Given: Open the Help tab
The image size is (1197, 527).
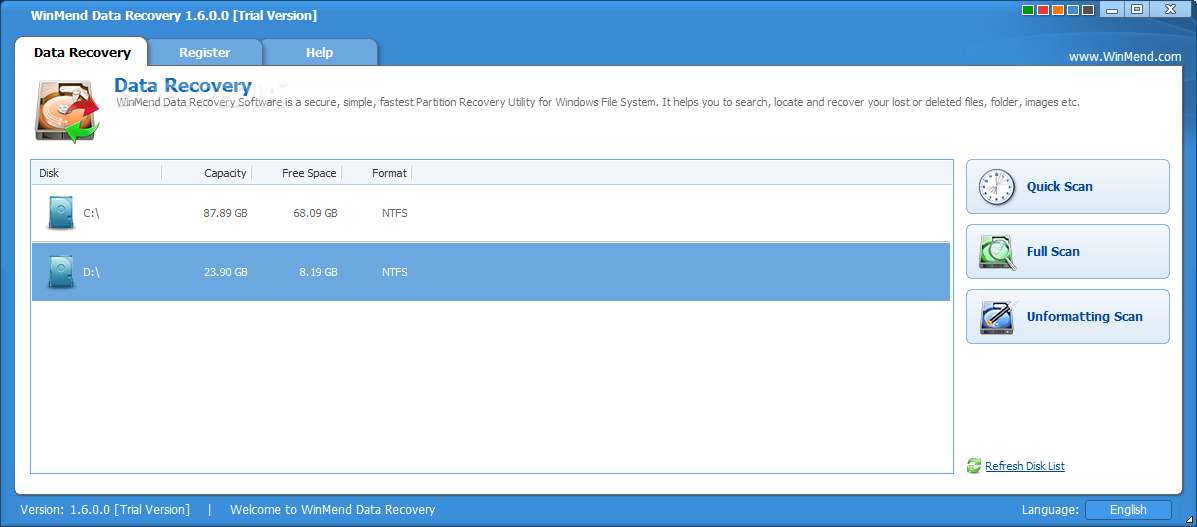Looking at the screenshot, I should 319,53.
